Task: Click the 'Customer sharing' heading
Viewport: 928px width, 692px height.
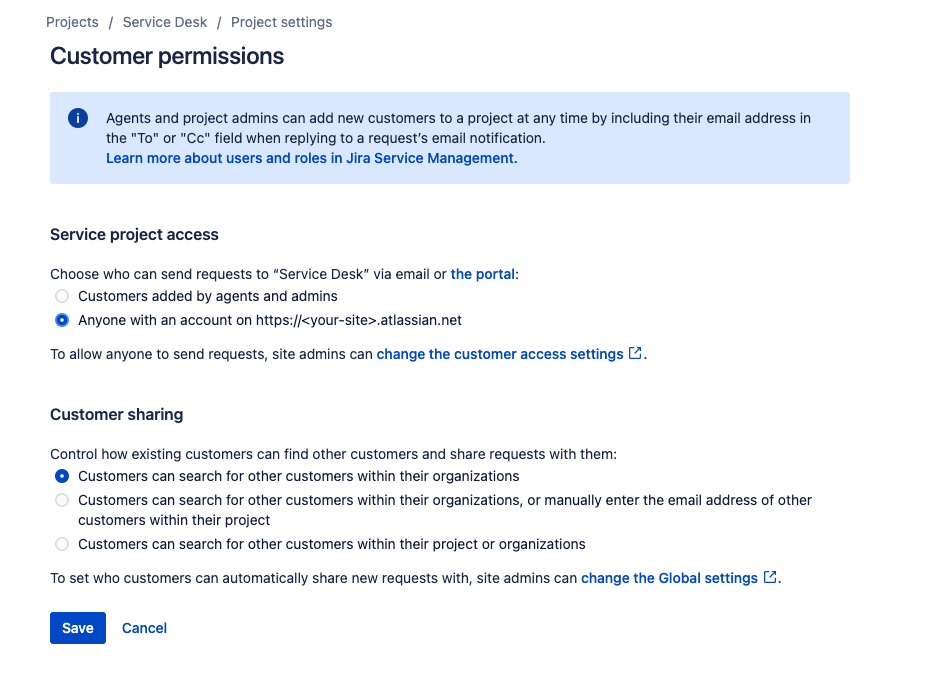Action: point(115,414)
